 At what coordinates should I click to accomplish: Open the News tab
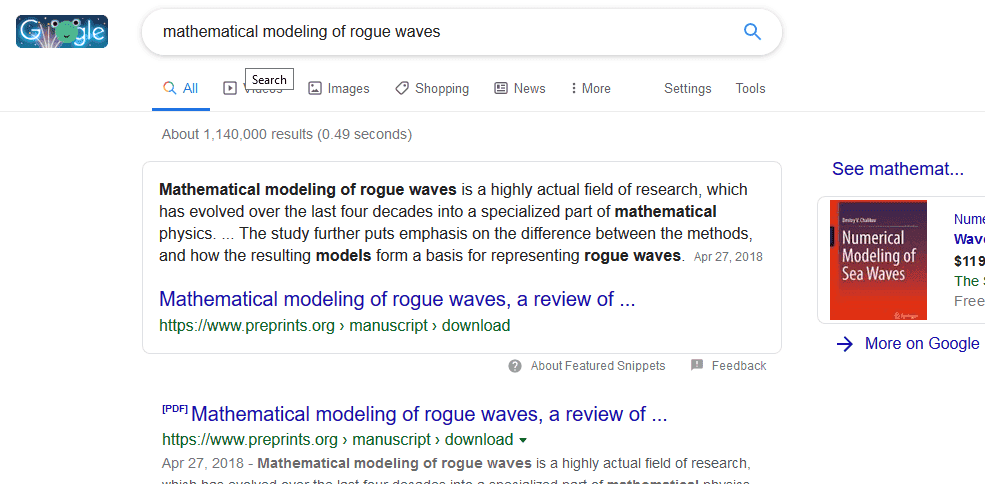520,89
